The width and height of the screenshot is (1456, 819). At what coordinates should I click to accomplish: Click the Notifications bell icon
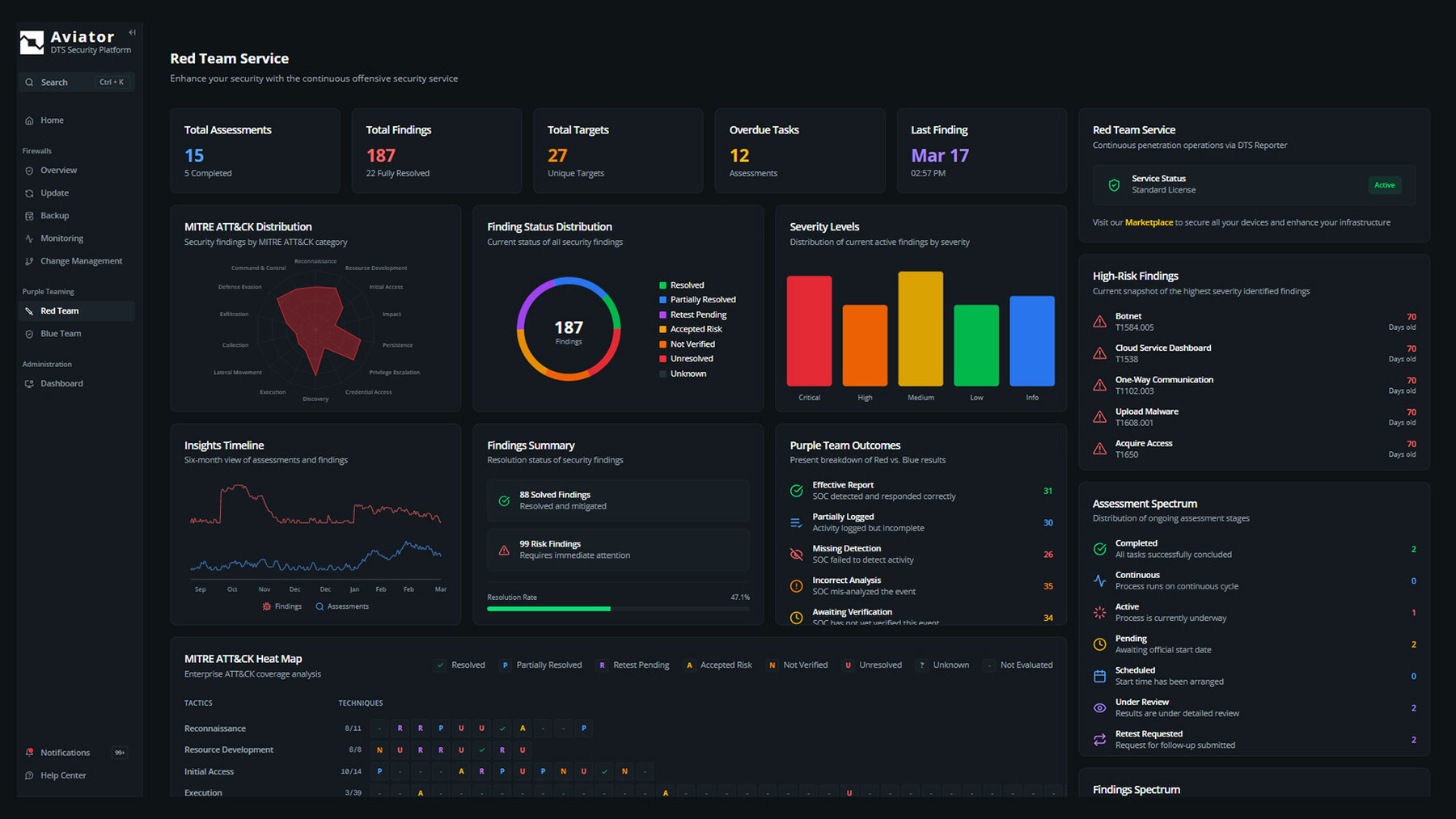(29, 753)
